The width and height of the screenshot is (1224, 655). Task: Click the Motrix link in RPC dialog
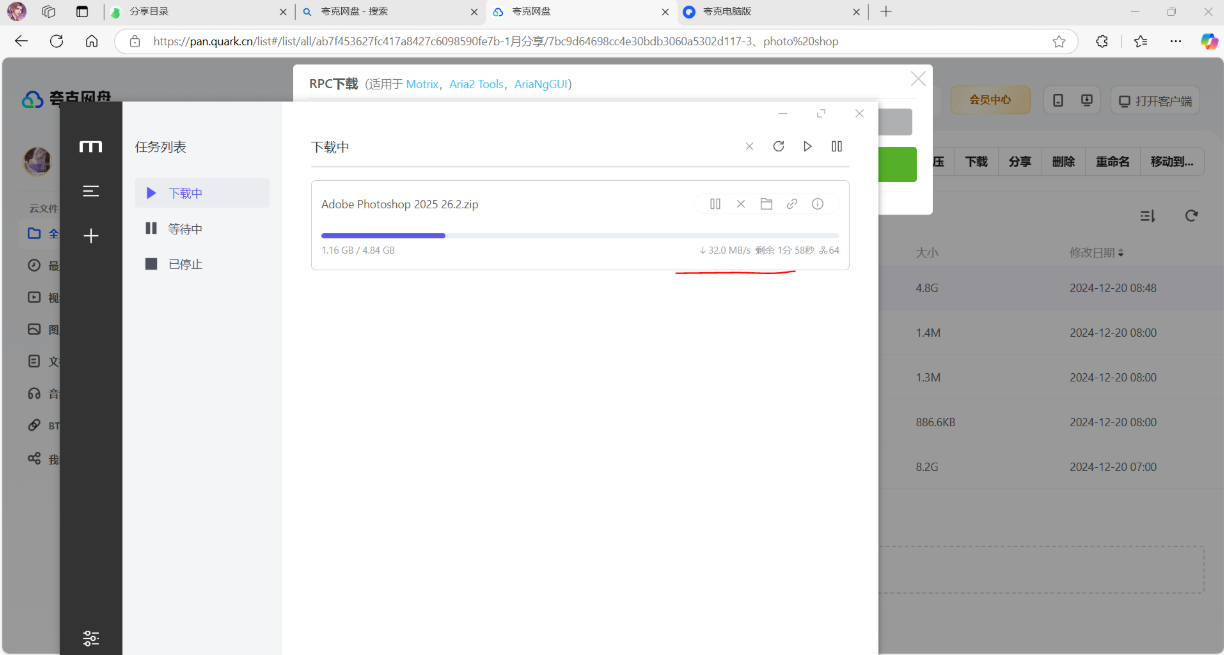(x=422, y=84)
